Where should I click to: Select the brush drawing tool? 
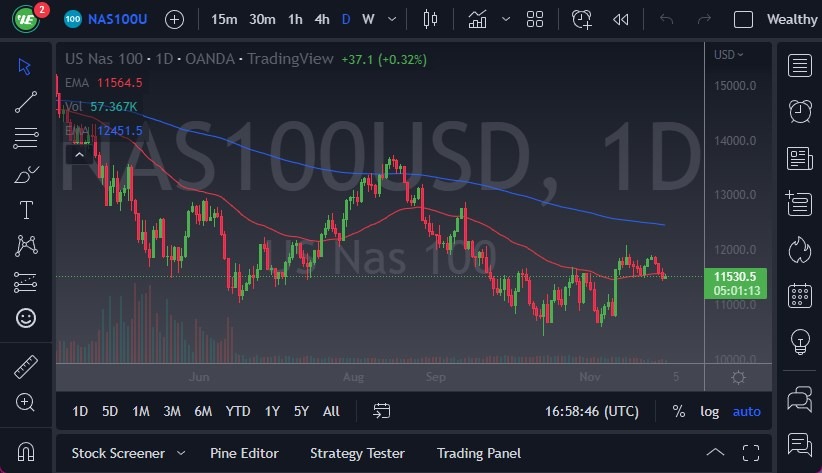point(25,174)
